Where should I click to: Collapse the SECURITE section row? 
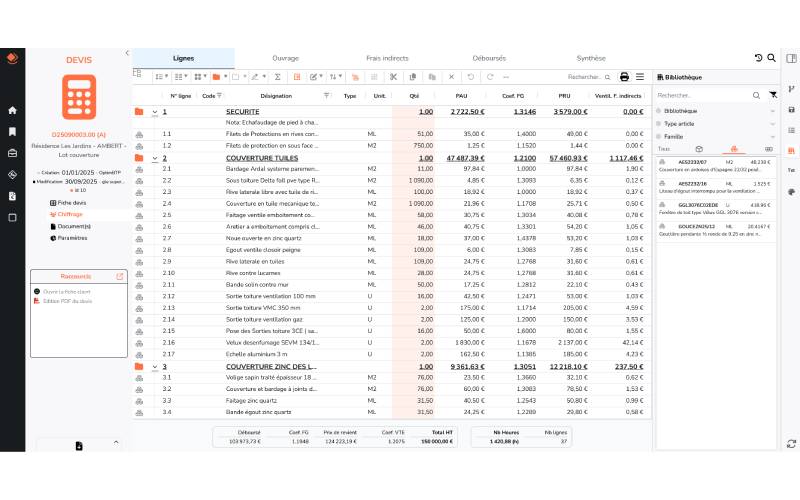pyautogui.click(x=155, y=112)
